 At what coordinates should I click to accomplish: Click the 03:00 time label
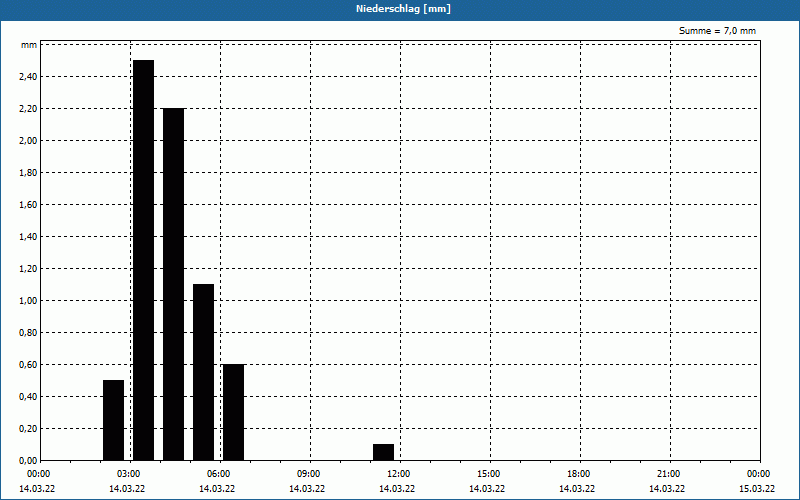click(131, 474)
